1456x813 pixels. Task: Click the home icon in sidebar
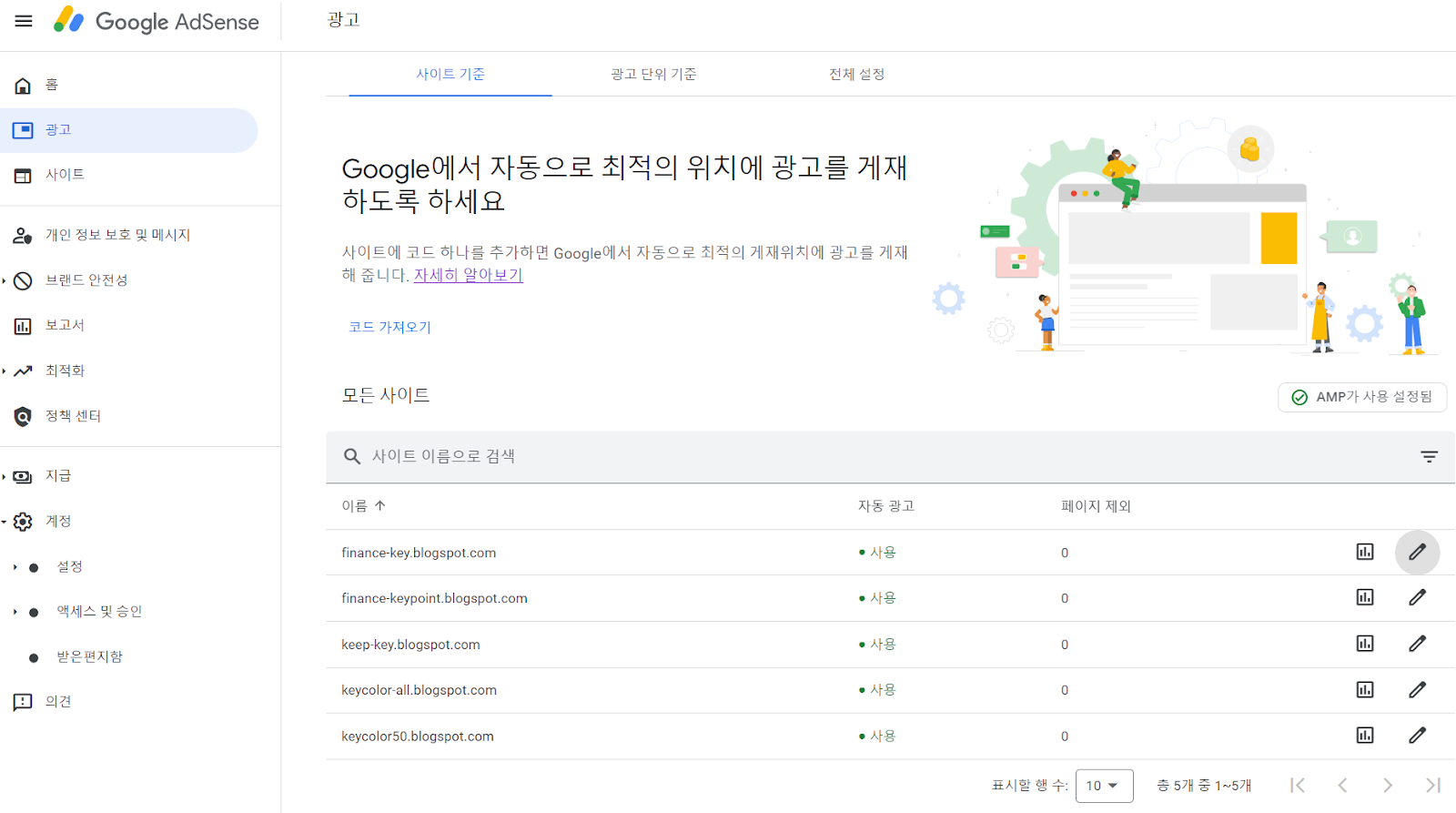[x=23, y=86]
